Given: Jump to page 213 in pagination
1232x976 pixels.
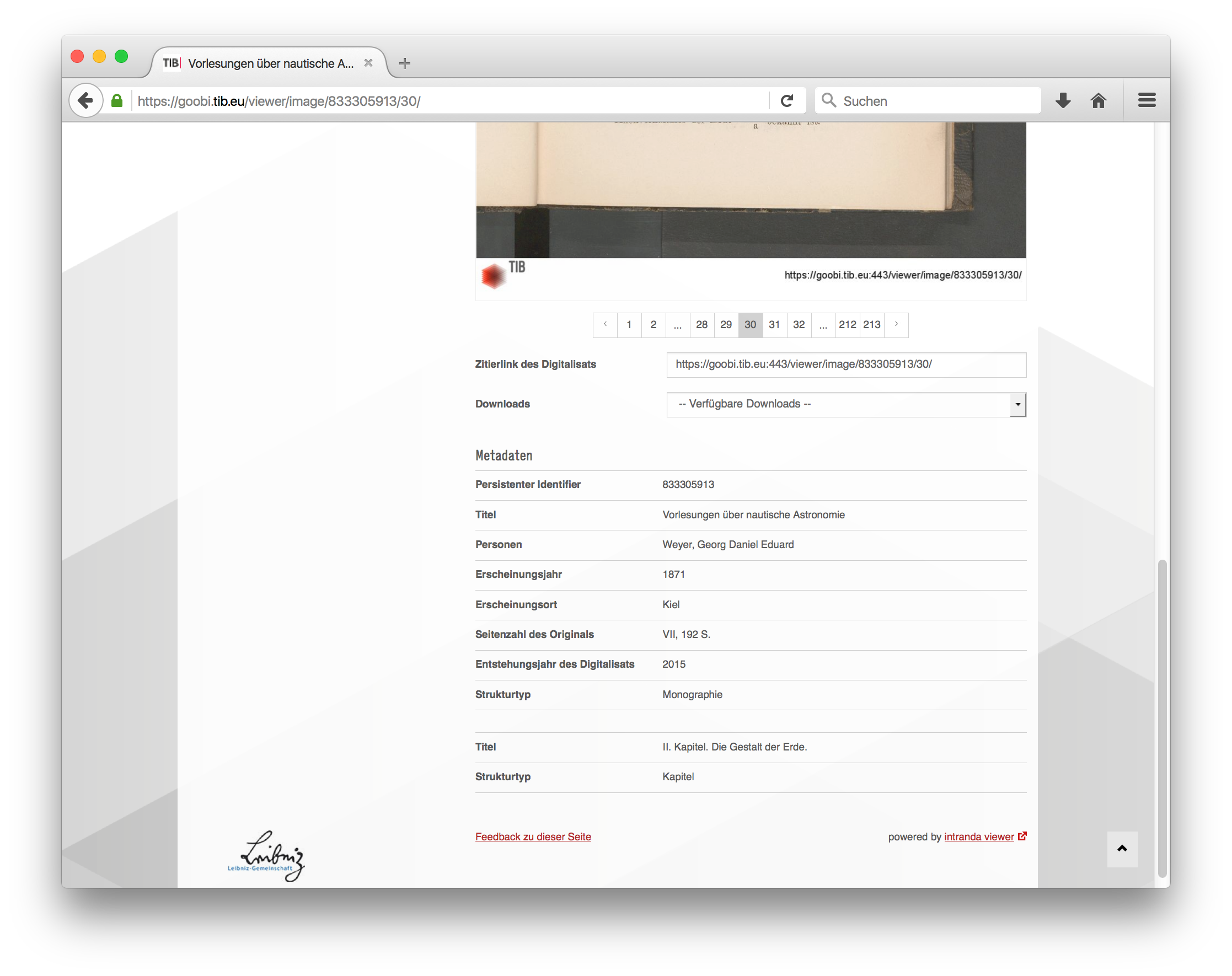Looking at the screenshot, I should click(x=872, y=325).
